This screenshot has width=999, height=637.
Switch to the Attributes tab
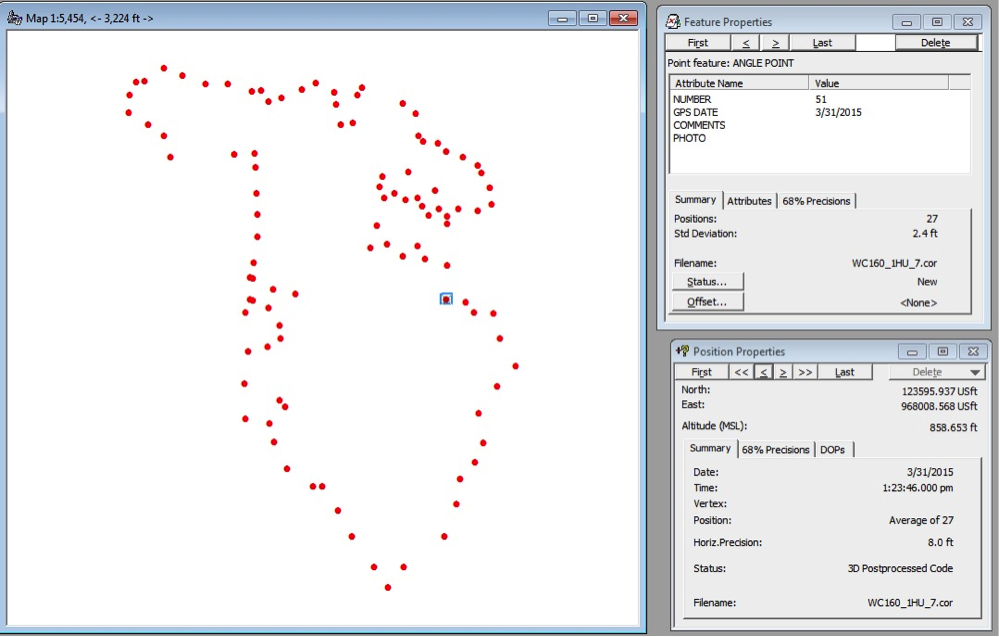point(749,201)
